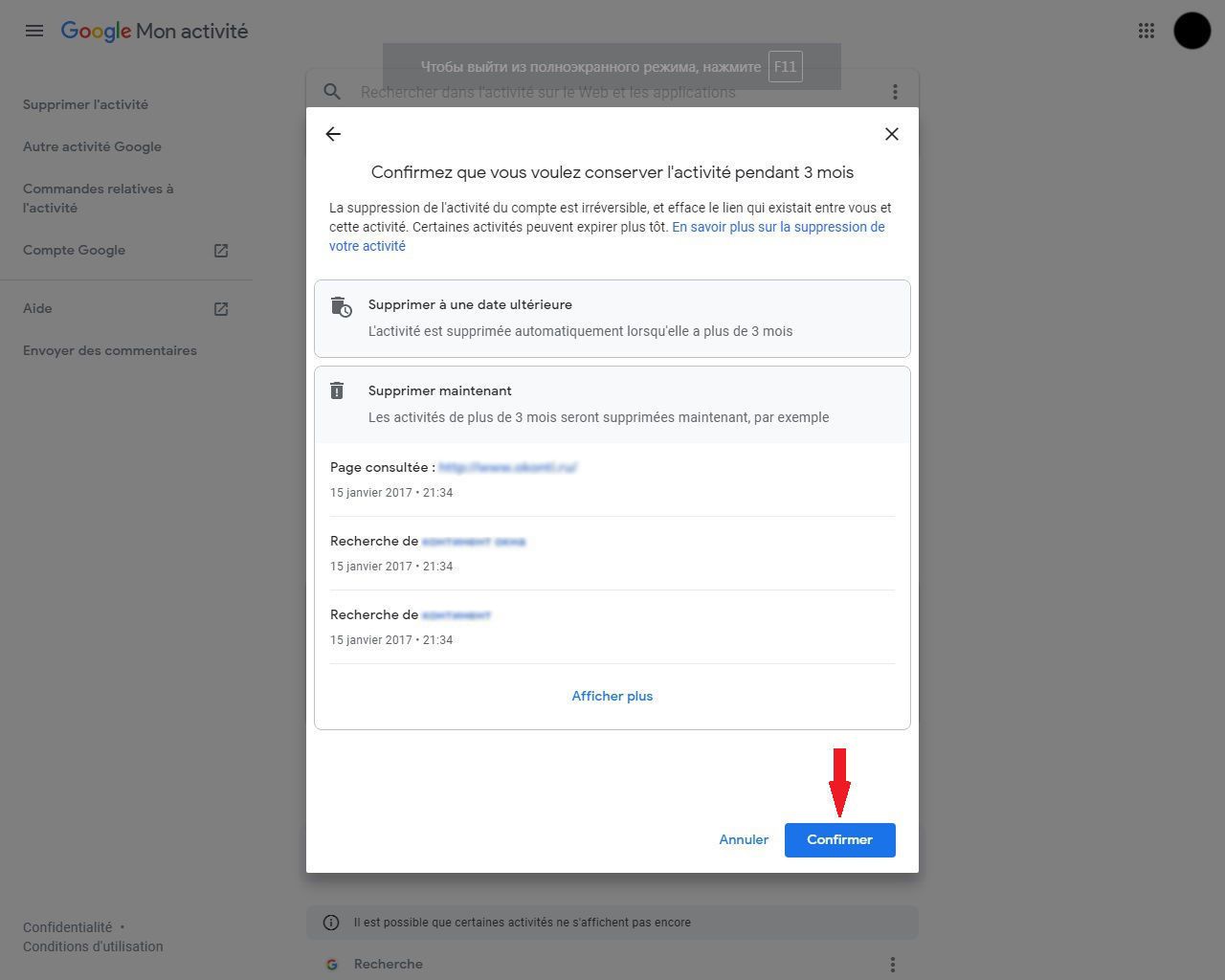
Task: Open Autre activité Google in sidebar
Action: pos(93,146)
